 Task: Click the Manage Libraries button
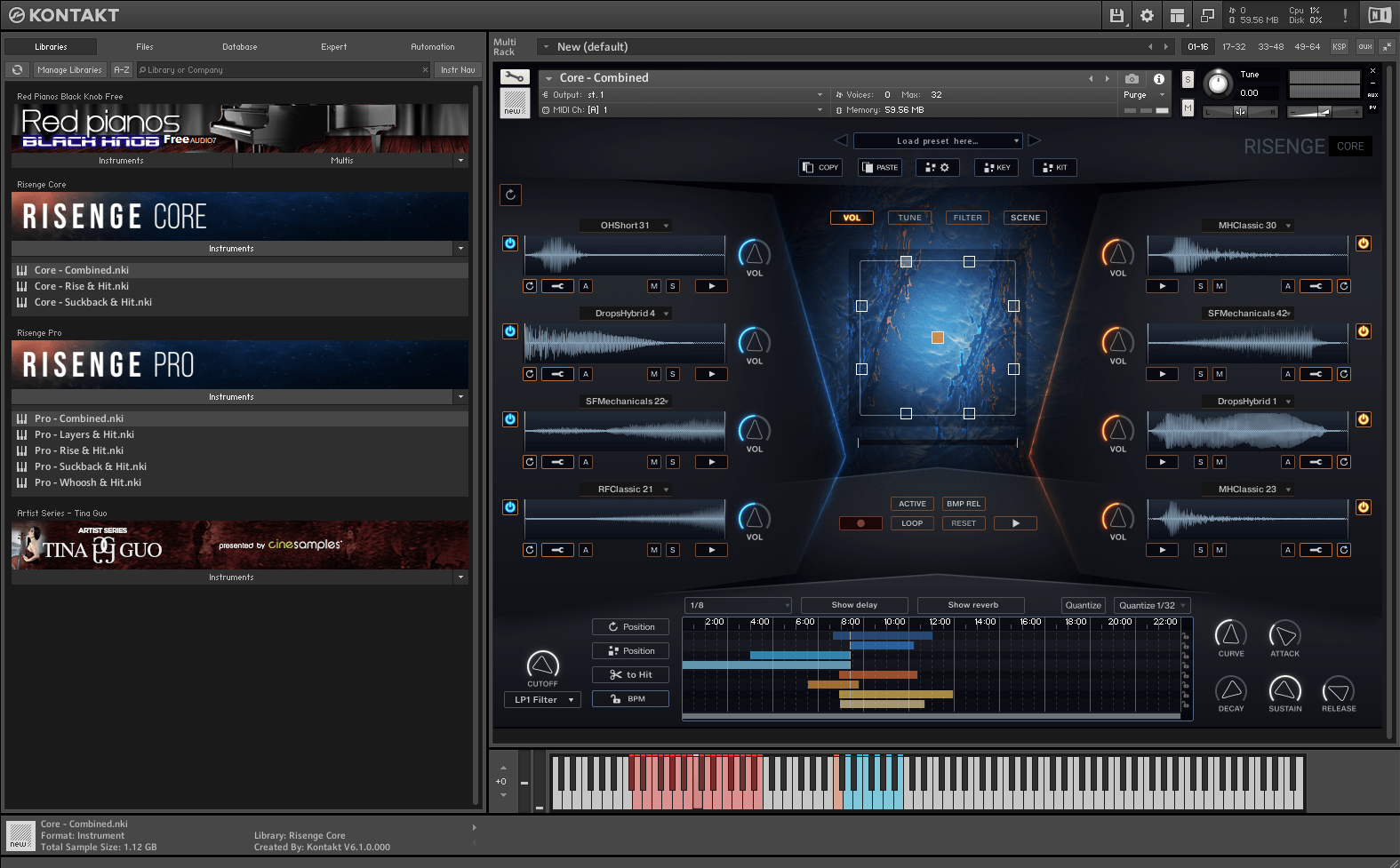69,69
